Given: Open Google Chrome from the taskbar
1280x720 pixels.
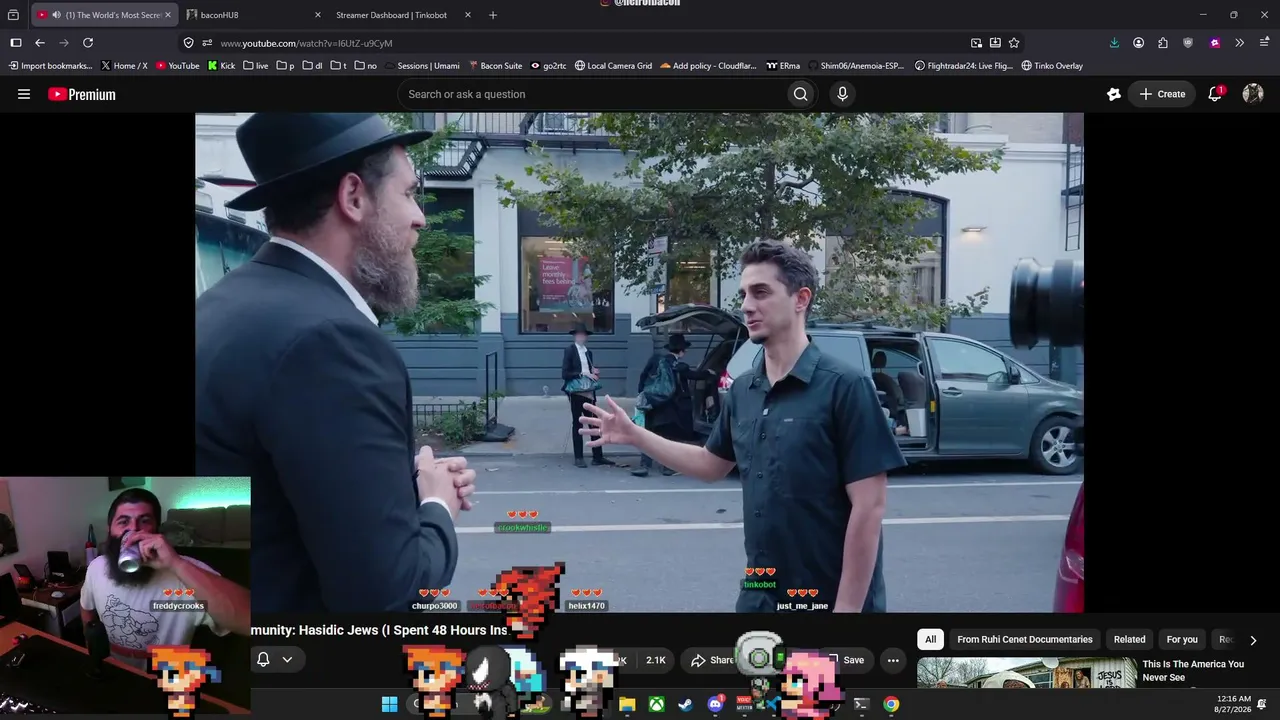Looking at the screenshot, I should pos(891,704).
